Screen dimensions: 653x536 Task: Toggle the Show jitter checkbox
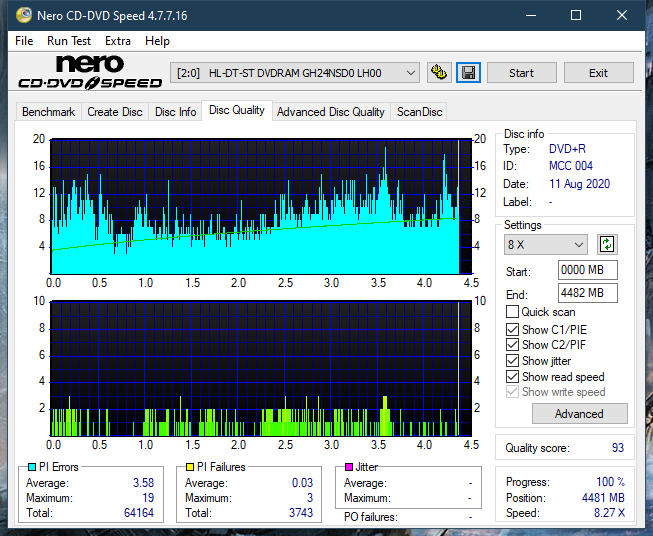coord(512,361)
